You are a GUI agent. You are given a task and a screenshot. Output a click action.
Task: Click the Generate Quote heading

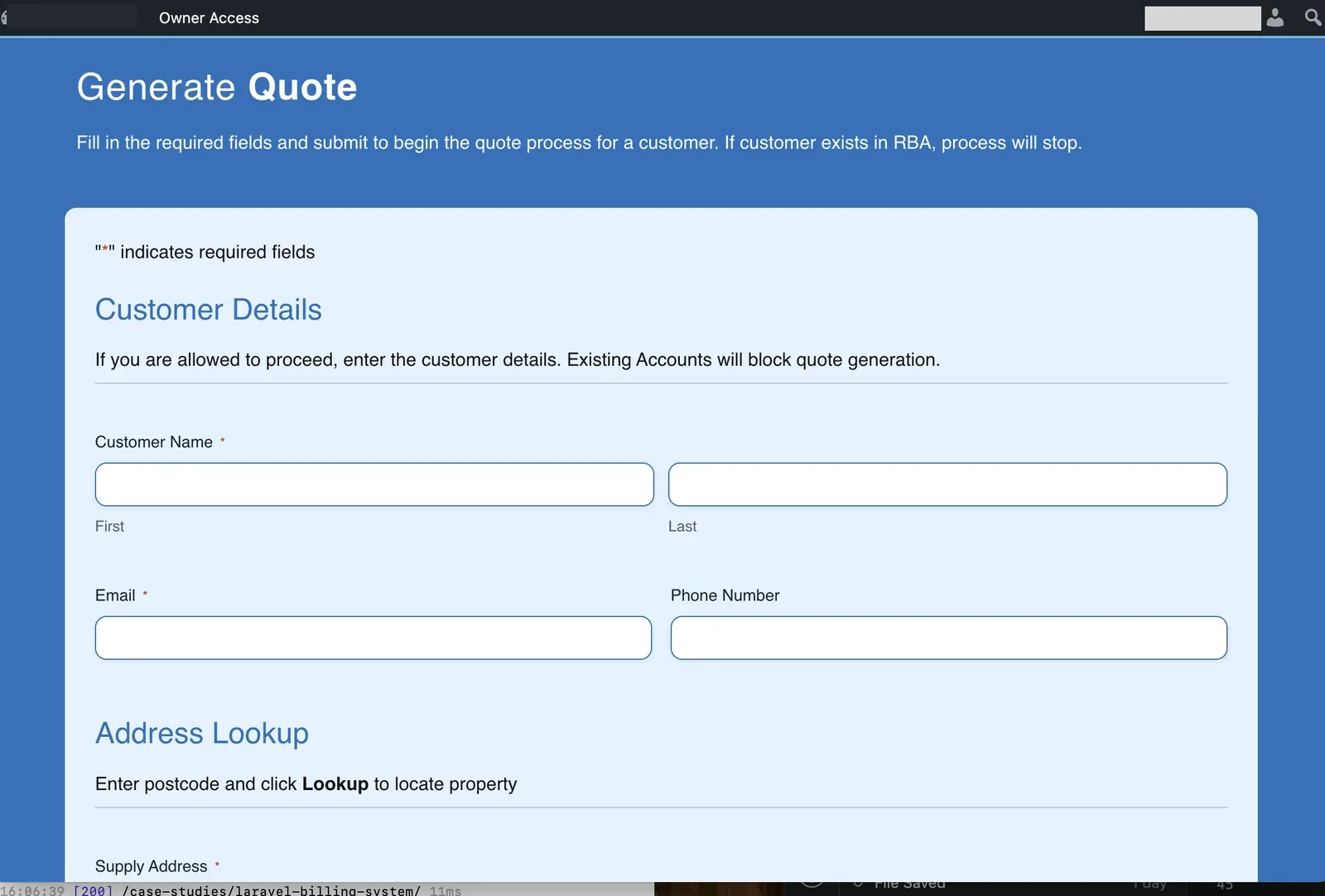pos(217,87)
